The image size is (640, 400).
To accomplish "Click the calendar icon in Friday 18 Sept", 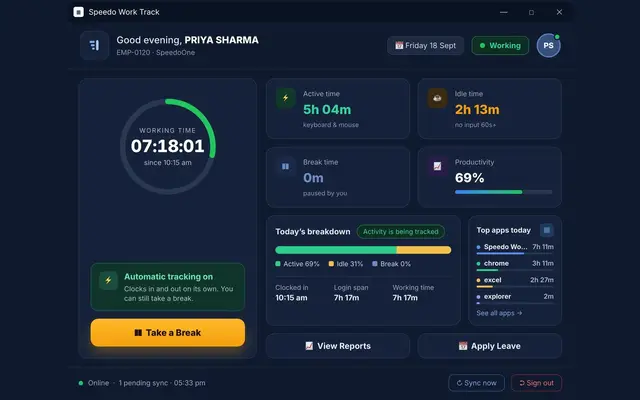I will [399, 45].
